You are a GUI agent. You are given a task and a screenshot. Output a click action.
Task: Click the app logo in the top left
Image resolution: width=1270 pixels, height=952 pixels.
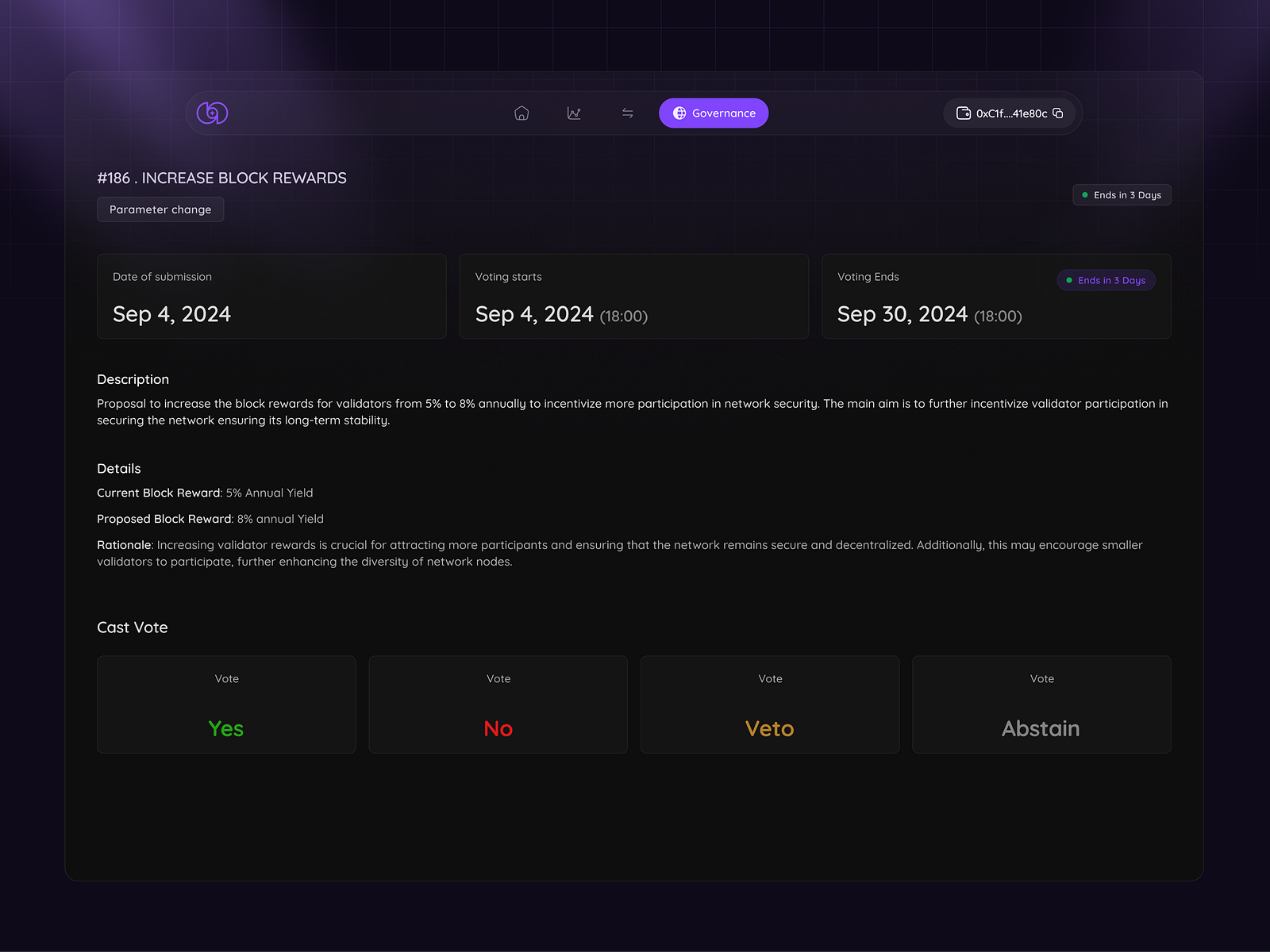coord(210,113)
